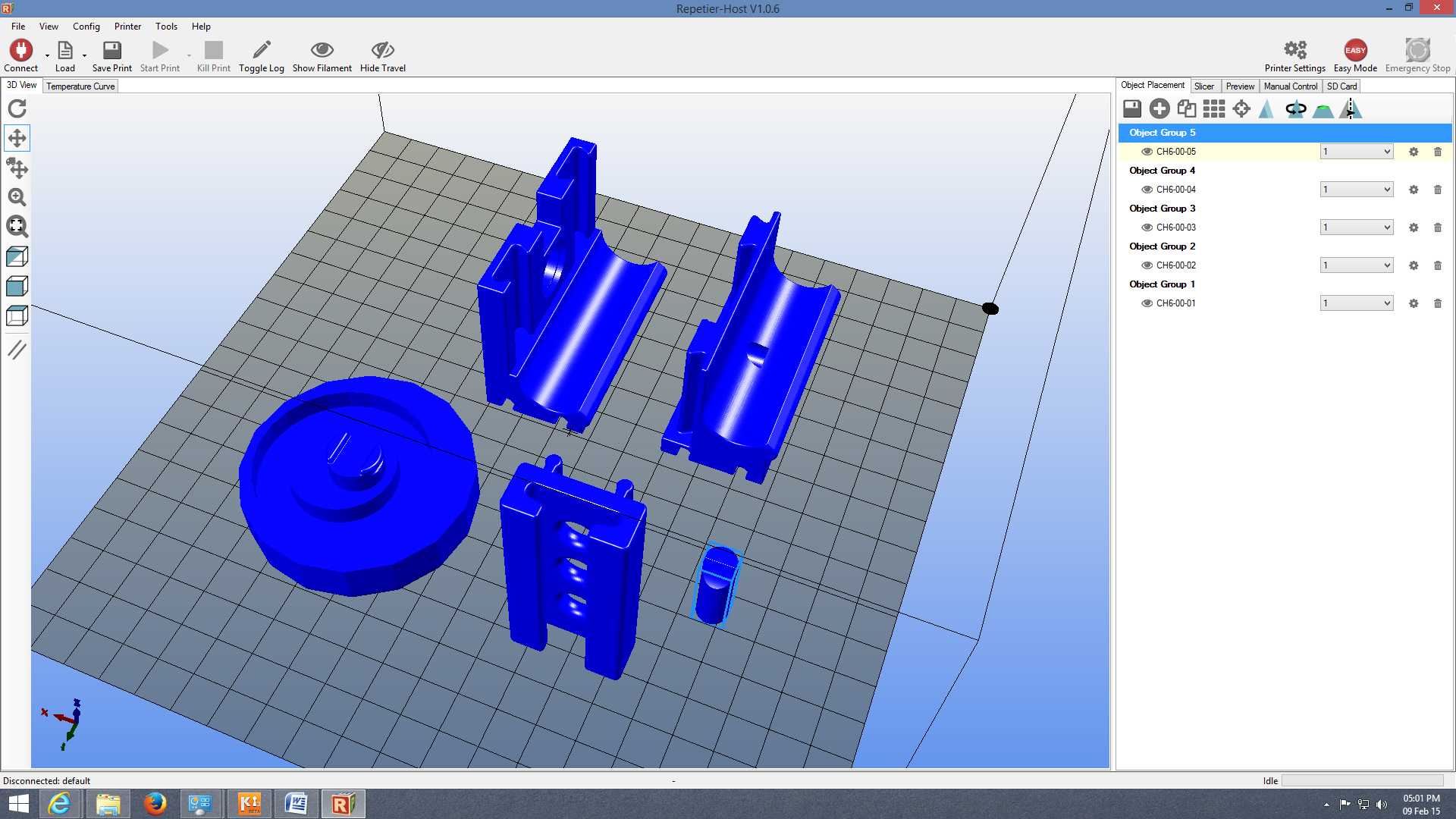Switch to wireframe top cube view

[x=17, y=315]
